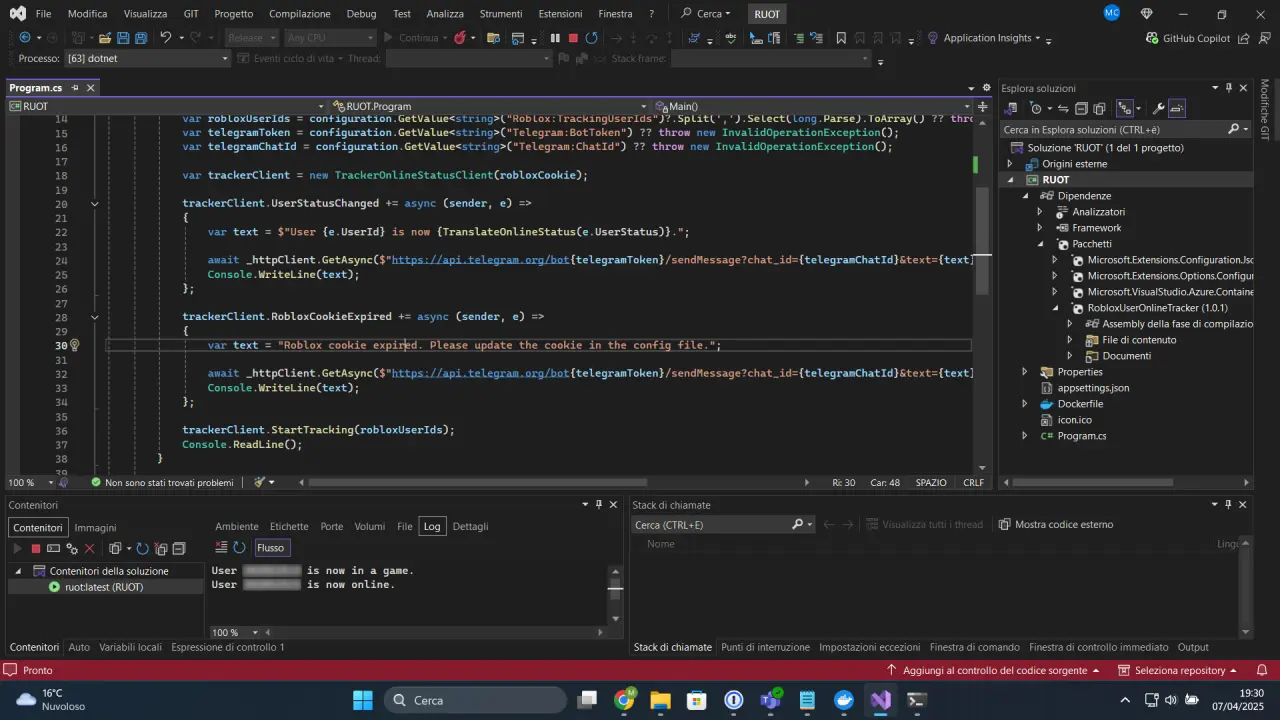Image resolution: width=1280 pixels, height=720 pixels.
Task: Open the RUOT.Program type dropdown
Action: pyautogui.click(x=493, y=106)
